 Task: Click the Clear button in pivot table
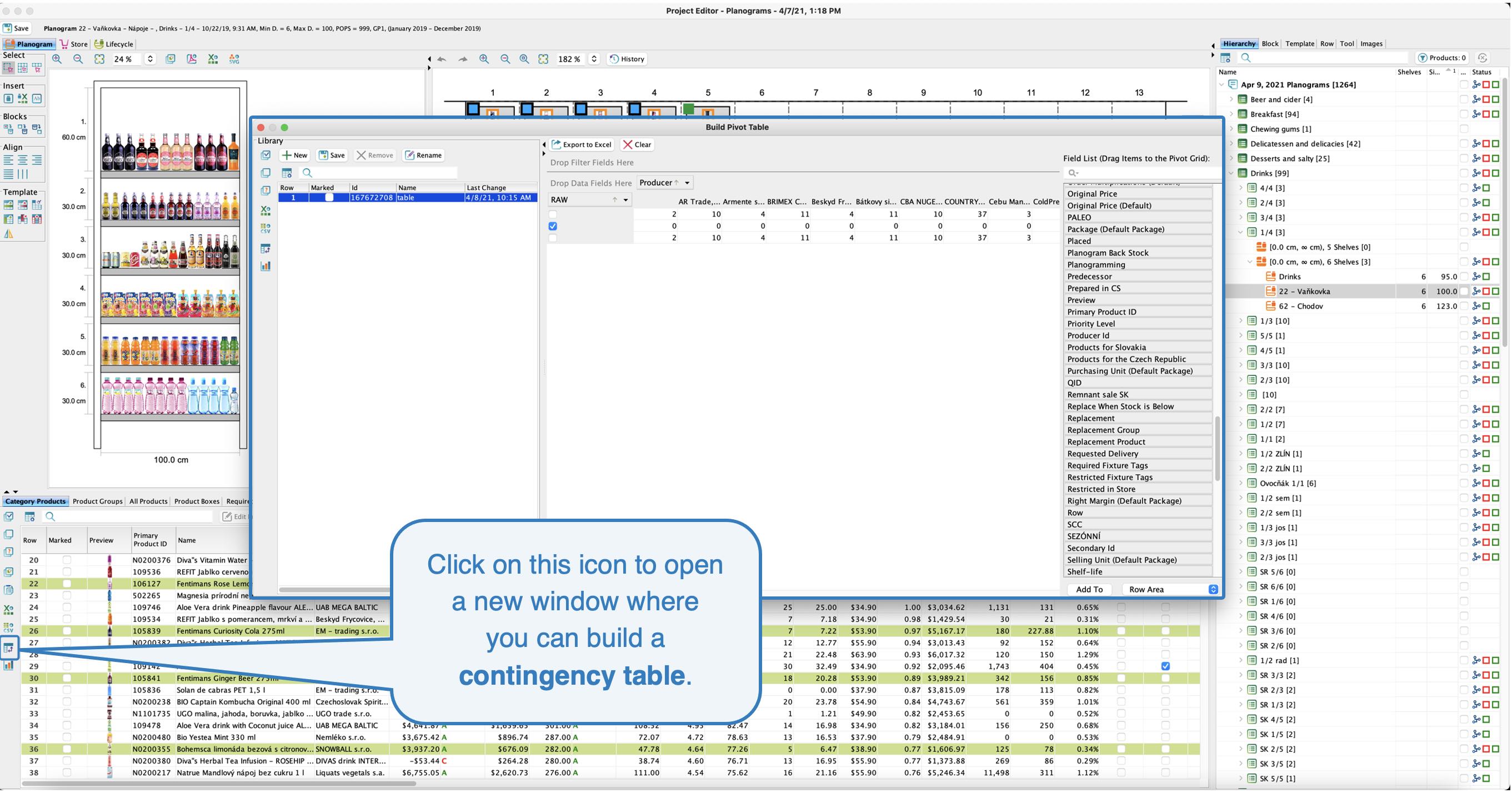click(x=638, y=144)
